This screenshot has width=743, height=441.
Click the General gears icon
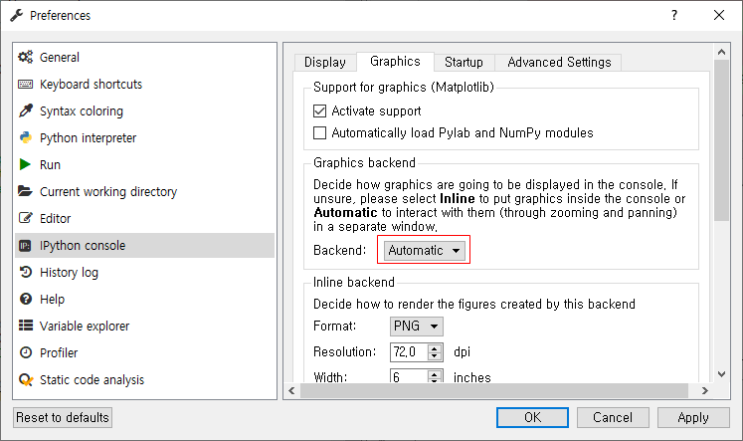(x=26, y=58)
